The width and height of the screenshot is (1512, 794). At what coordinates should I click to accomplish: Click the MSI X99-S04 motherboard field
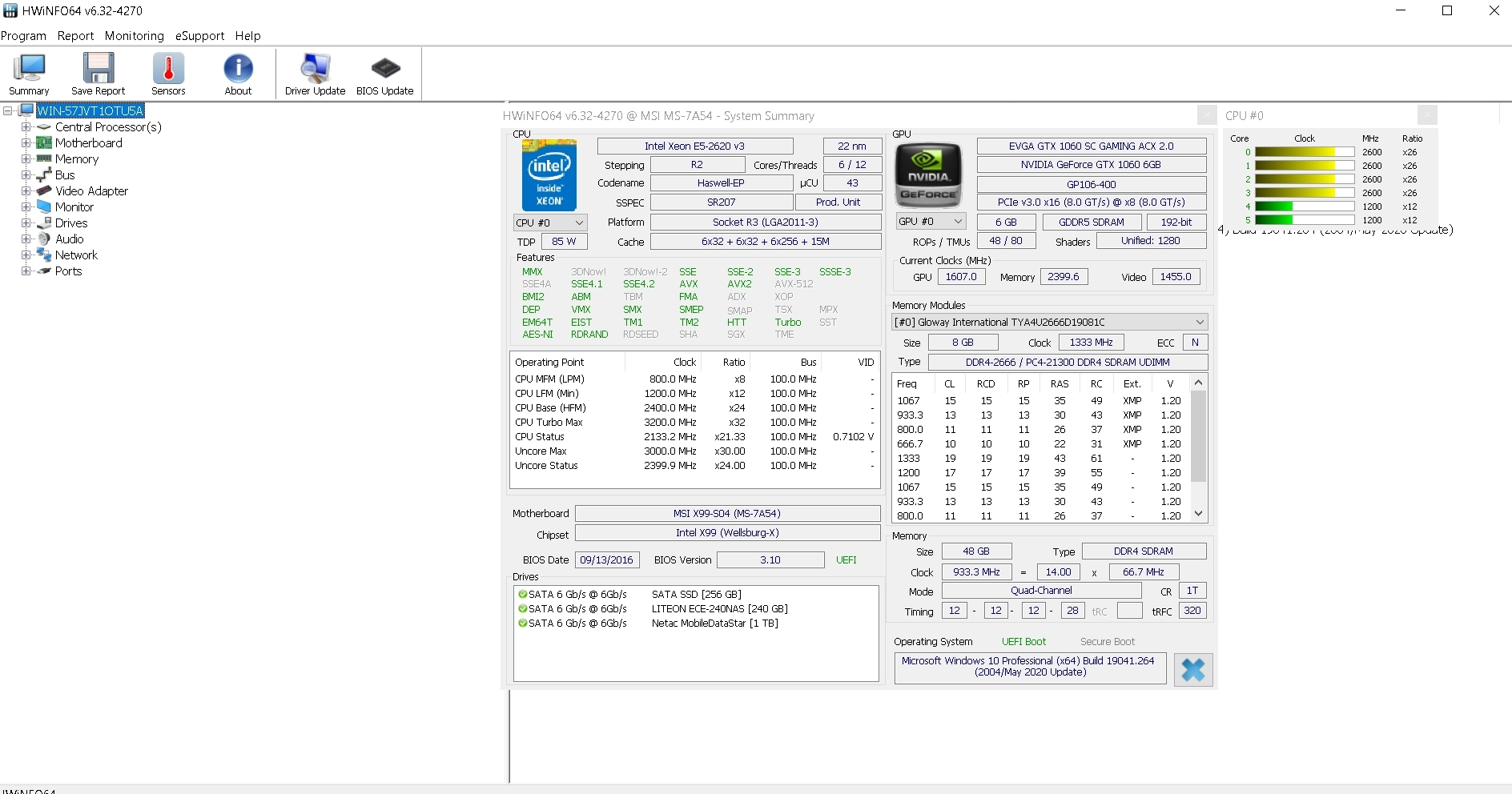pos(728,513)
